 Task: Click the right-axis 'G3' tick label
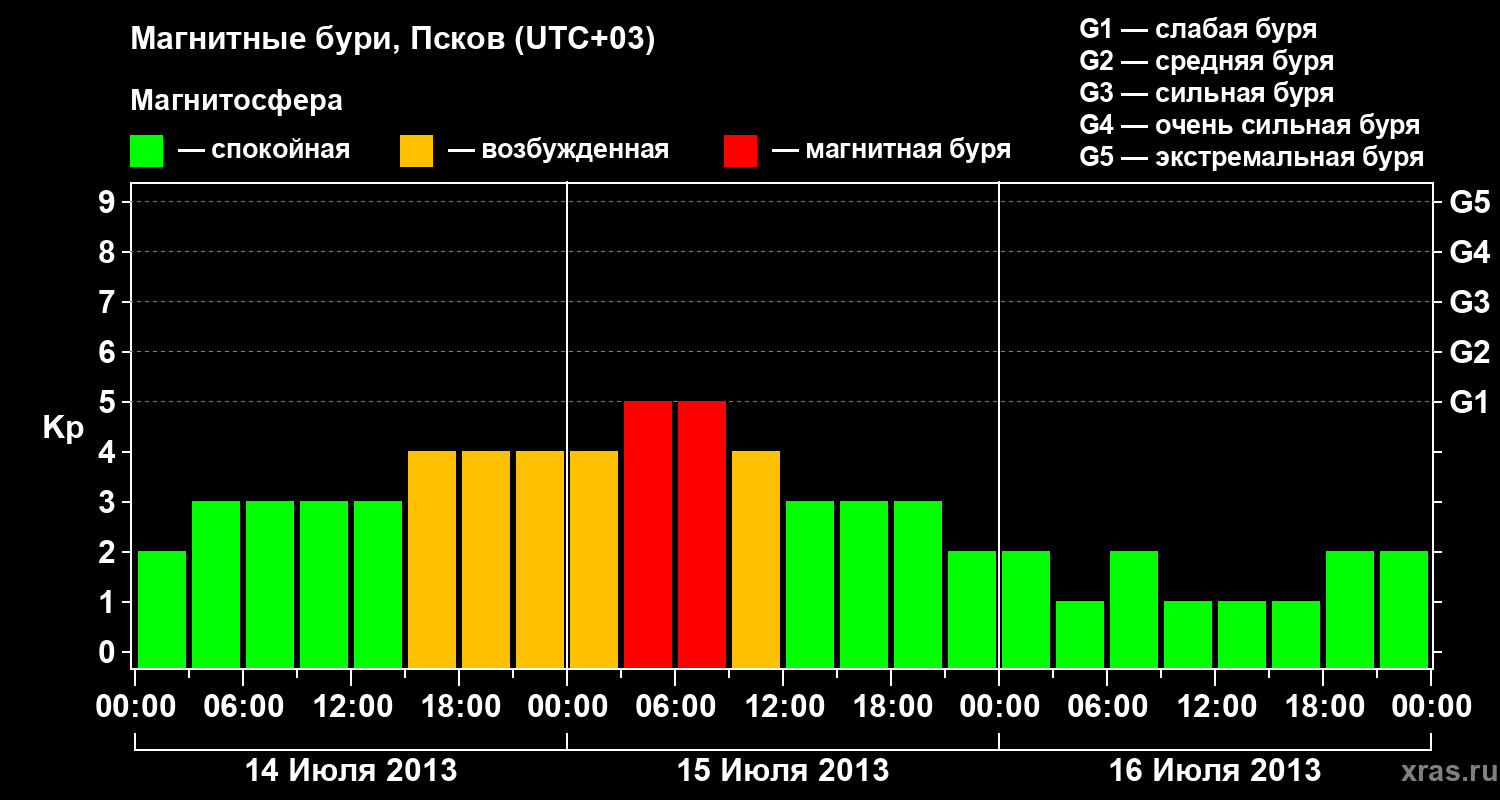[1469, 303]
